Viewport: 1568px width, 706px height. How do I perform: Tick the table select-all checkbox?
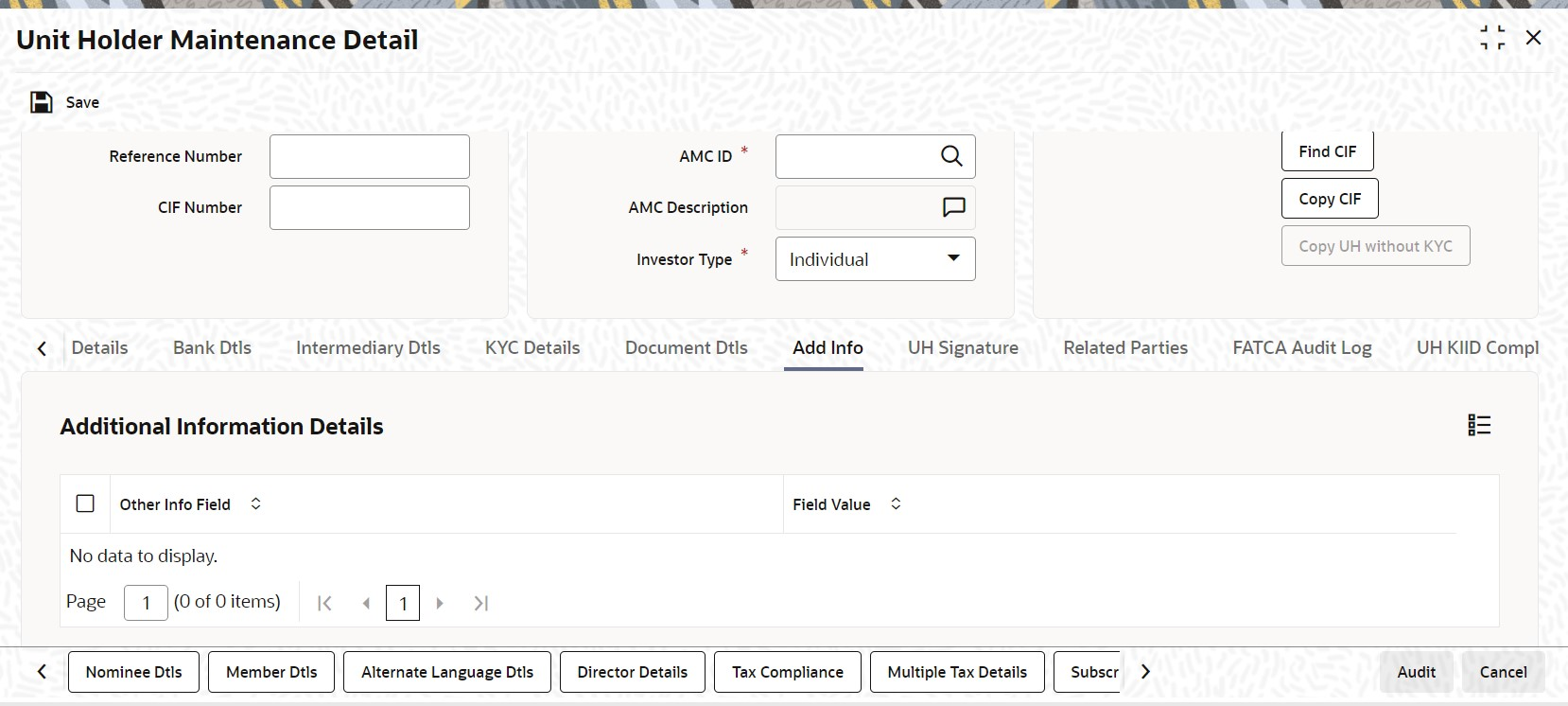(x=85, y=503)
